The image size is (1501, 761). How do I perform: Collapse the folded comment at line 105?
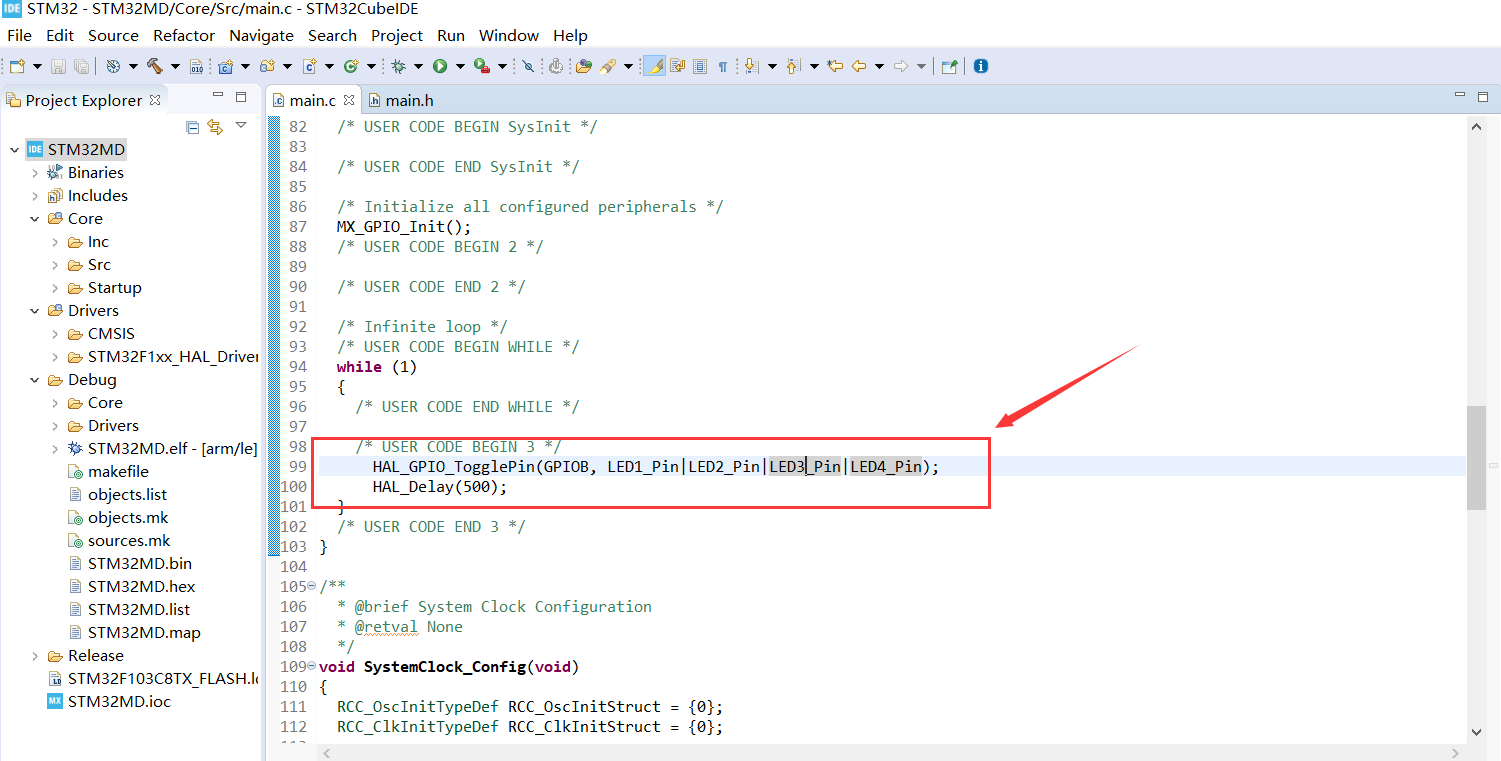(312, 586)
